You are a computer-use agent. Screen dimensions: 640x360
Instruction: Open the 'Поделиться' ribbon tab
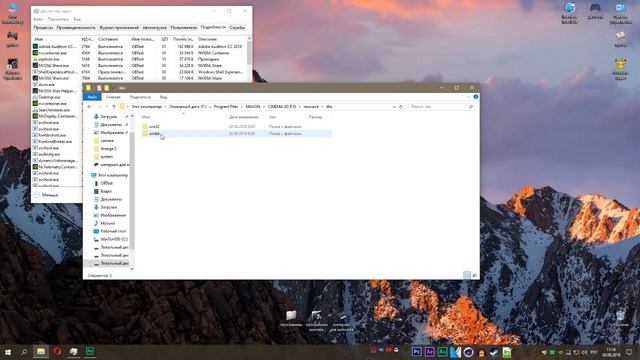(140, 97)
